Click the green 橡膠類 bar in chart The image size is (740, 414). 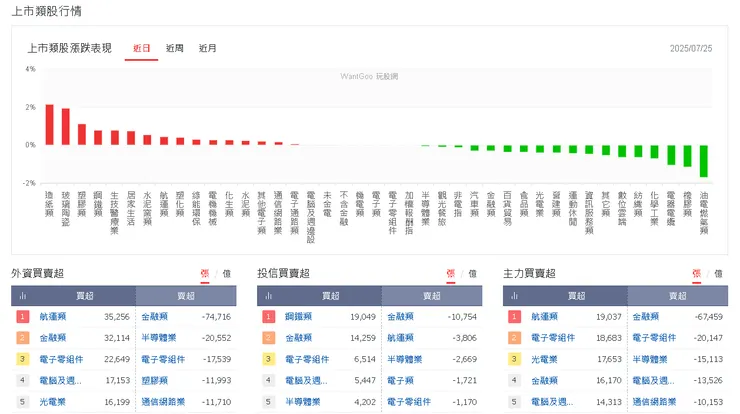click(688, 156)
